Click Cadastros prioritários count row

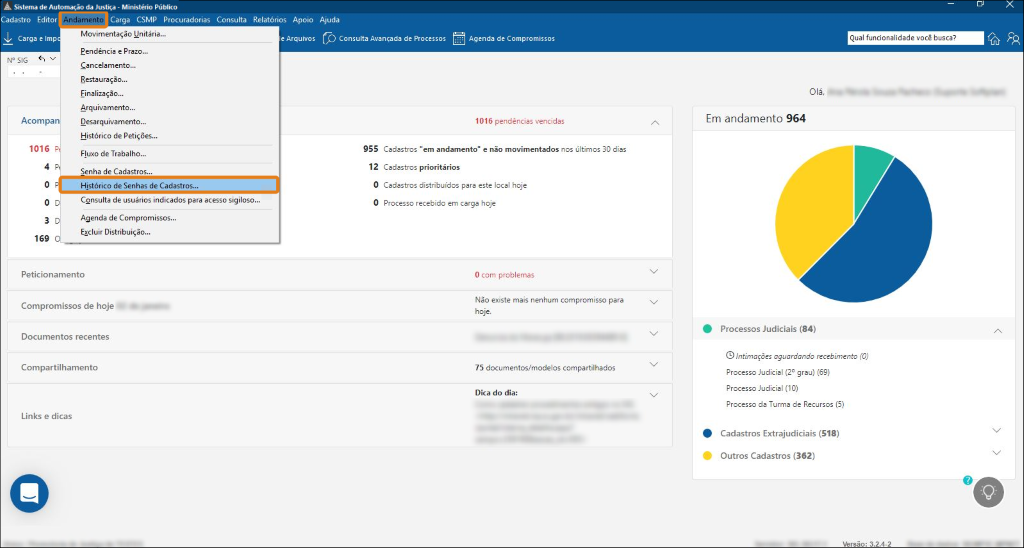pos(414,167)
